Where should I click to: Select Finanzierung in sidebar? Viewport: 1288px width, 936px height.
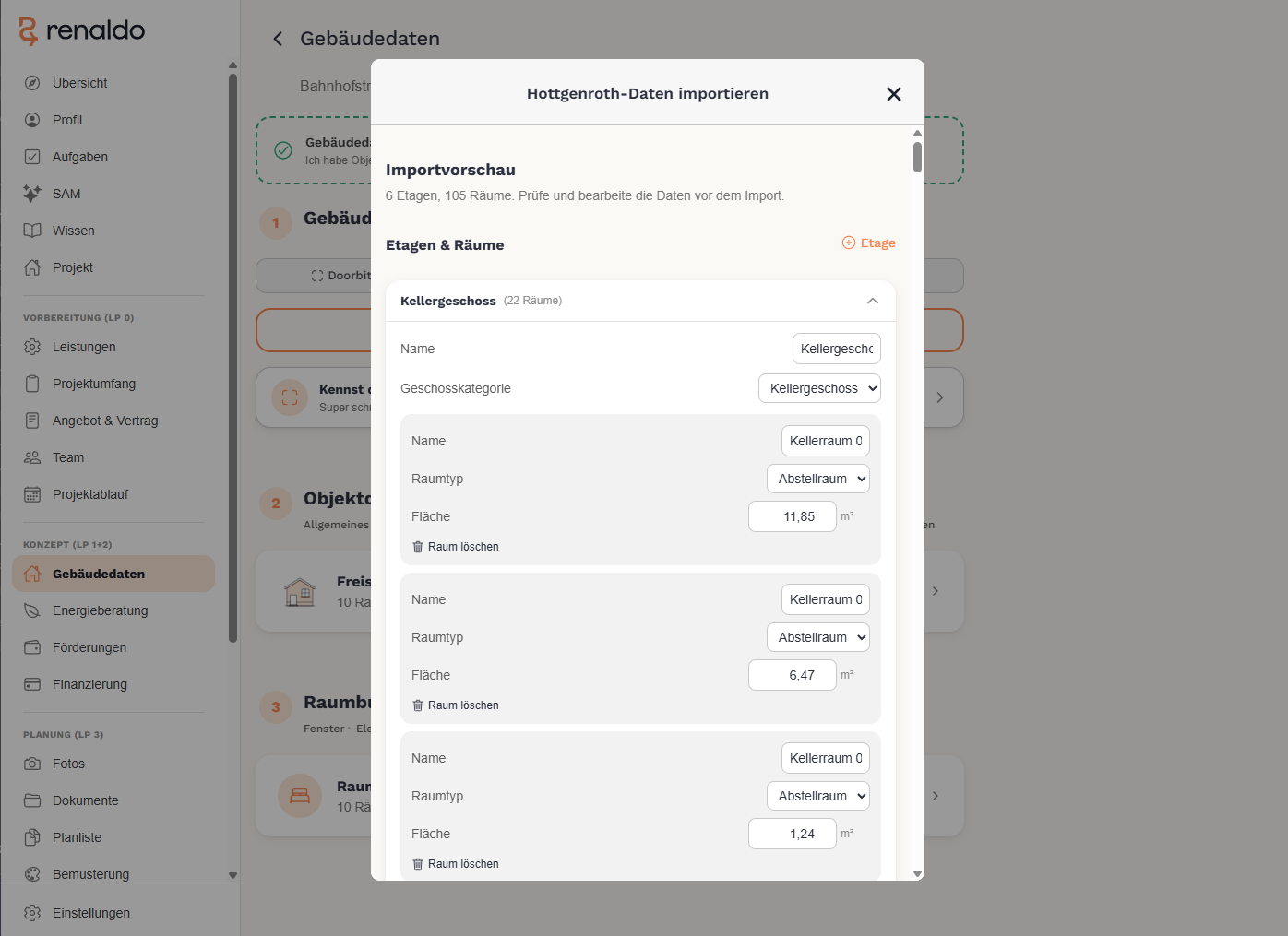(113, 684)
